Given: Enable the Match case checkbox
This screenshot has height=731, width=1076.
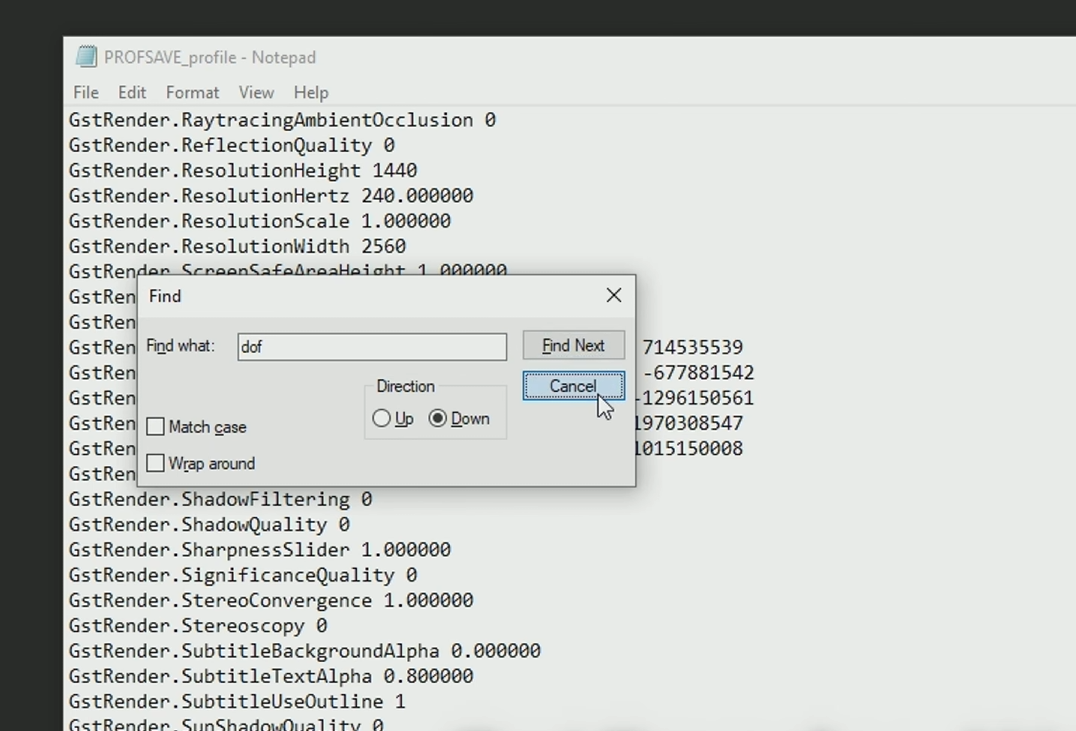Looking at the screenshot, I should coord(156,427).
